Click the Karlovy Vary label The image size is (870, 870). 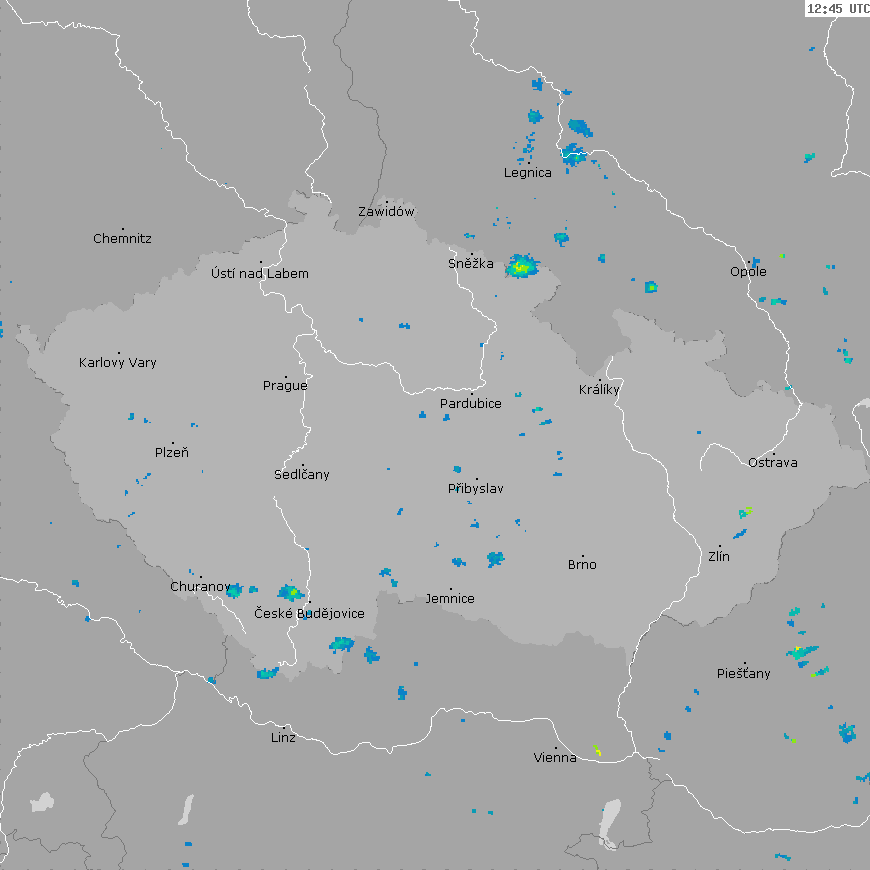tap(118, 363)
